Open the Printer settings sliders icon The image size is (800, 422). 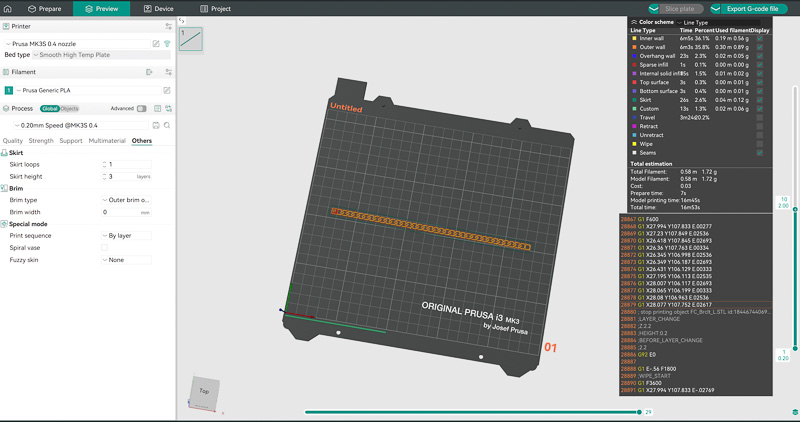168,27
